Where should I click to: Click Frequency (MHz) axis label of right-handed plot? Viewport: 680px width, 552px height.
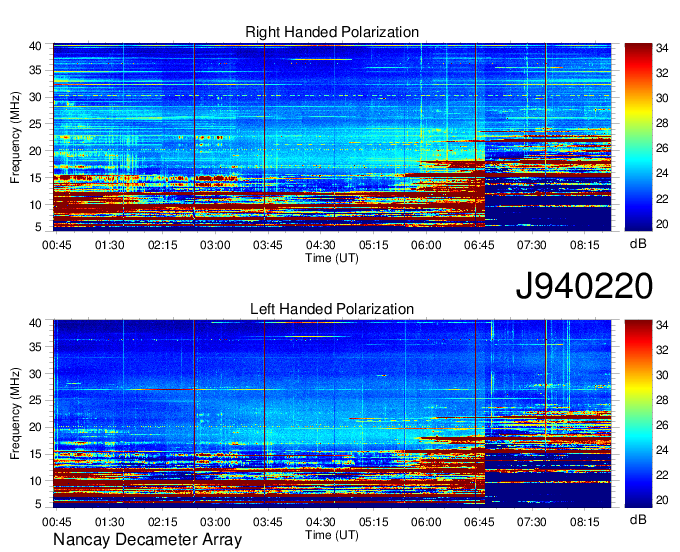tap(15, 137)
